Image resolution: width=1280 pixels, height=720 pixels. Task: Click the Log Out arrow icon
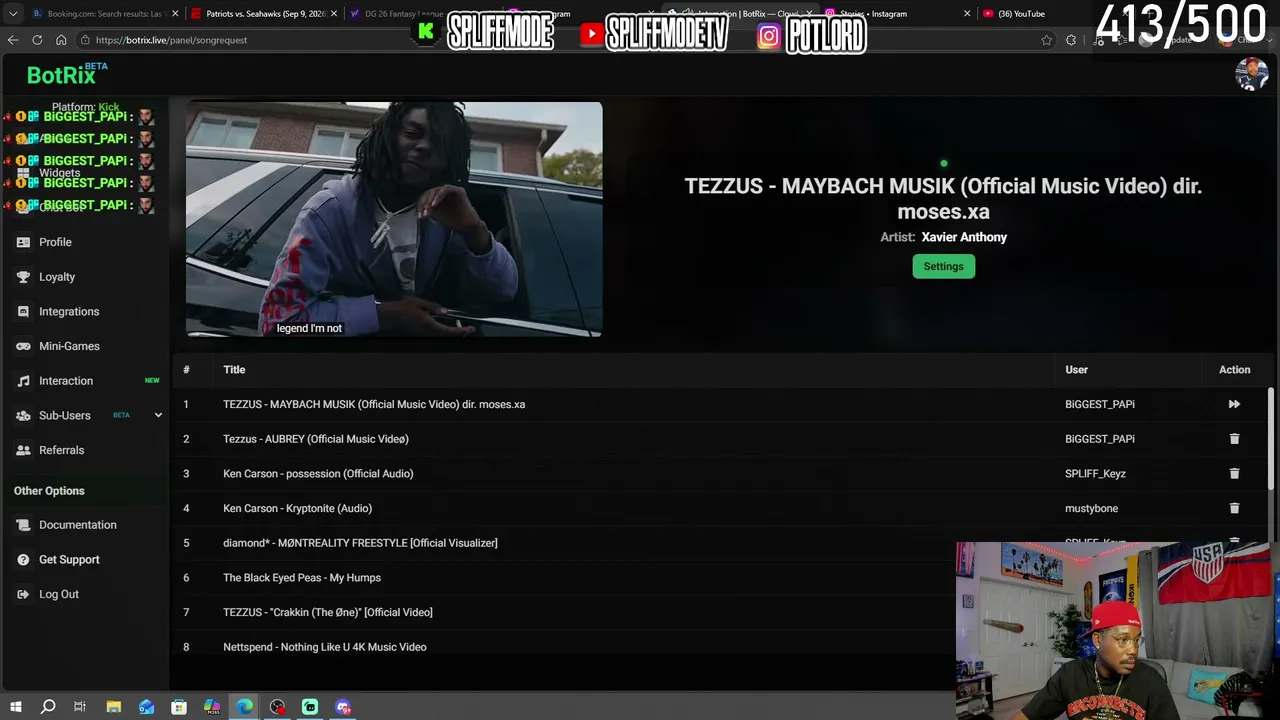(x=23, y=594)
